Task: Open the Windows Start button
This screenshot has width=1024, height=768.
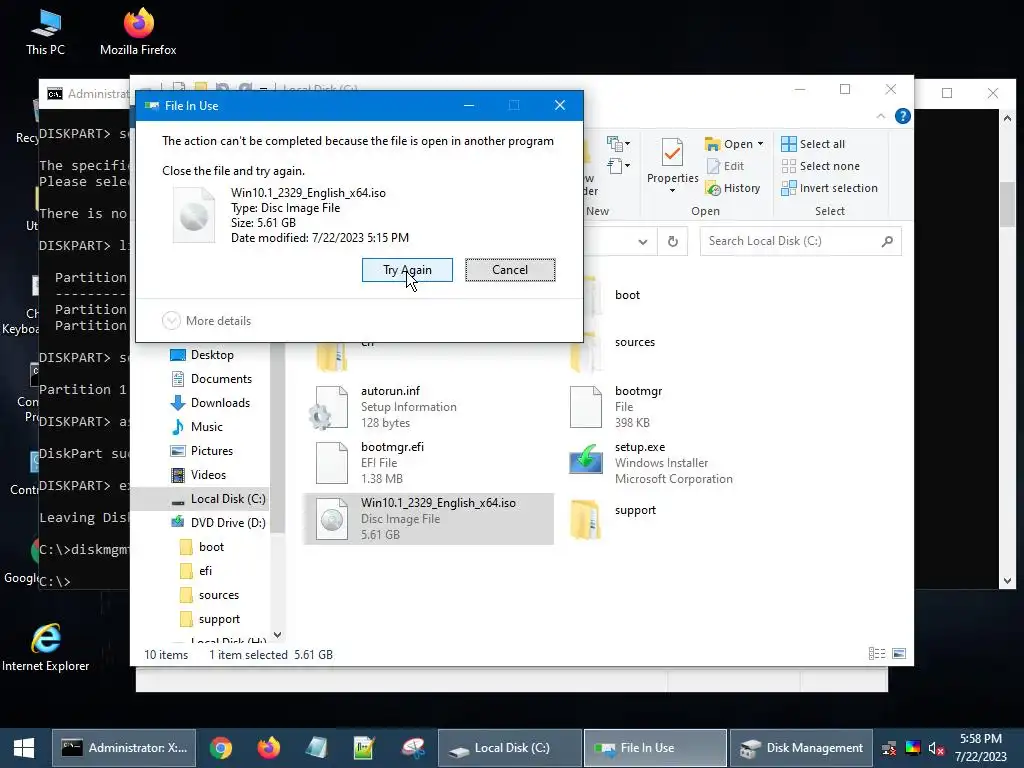Action: 24,748
